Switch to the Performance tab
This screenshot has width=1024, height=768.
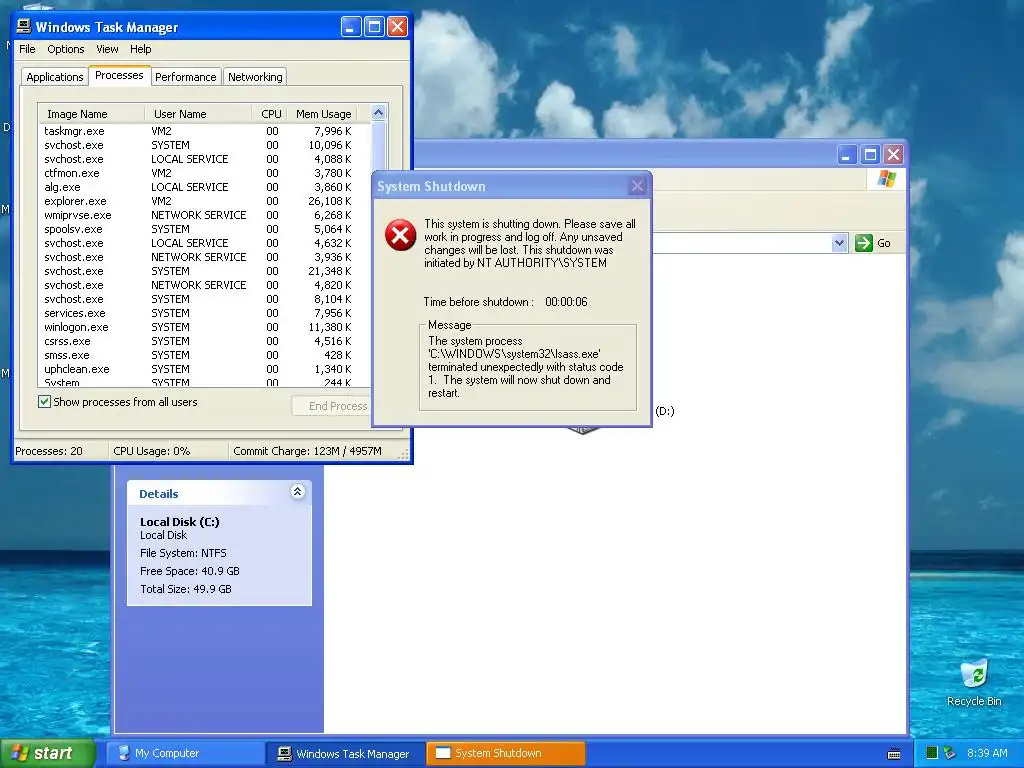[x=185, y=77]
